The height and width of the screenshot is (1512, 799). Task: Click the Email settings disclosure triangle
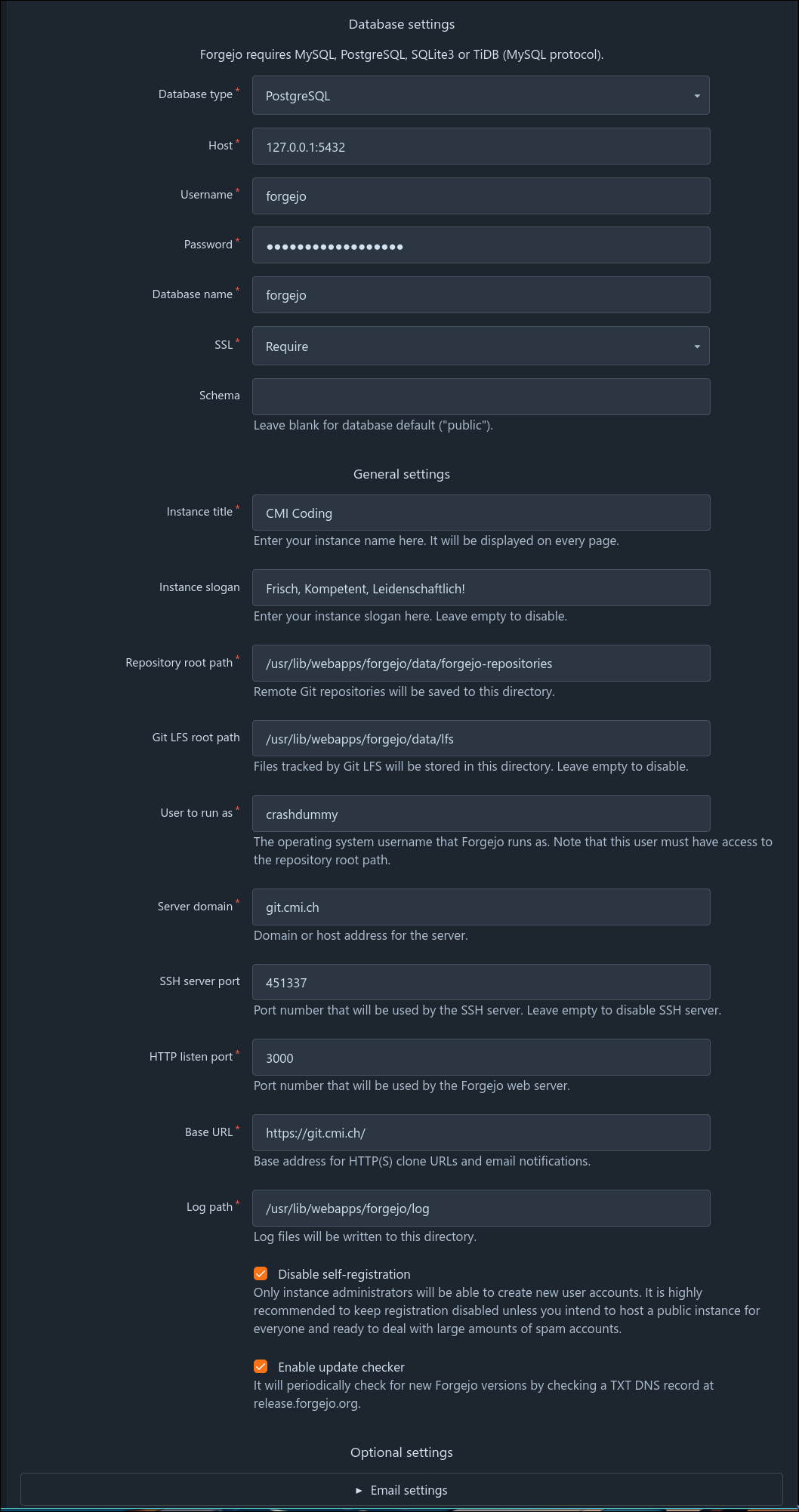tap(359, 1490)
